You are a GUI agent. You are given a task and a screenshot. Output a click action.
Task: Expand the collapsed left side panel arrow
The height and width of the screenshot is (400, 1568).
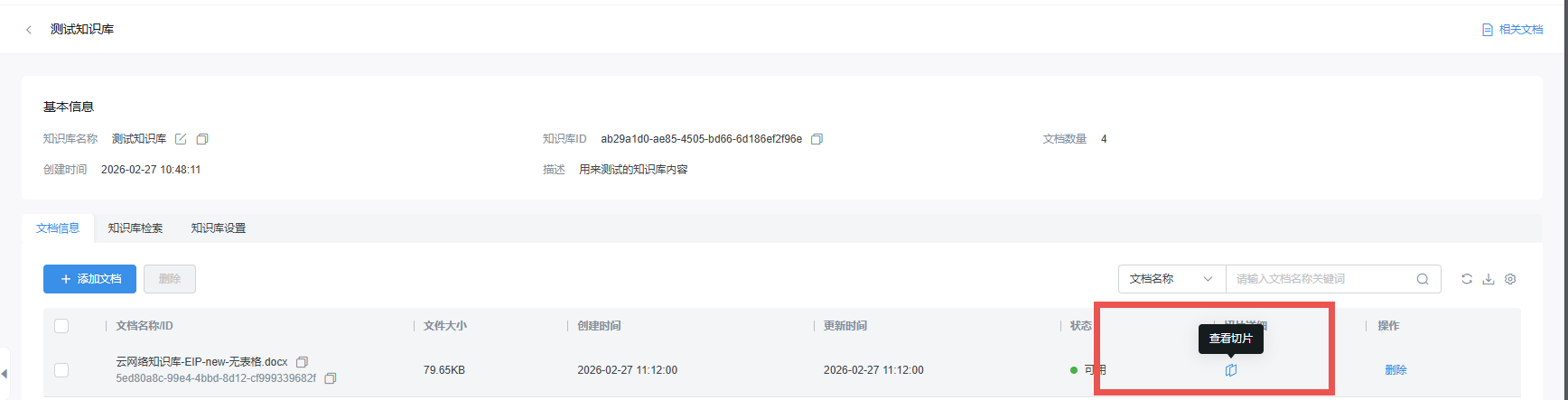point(5,373)
